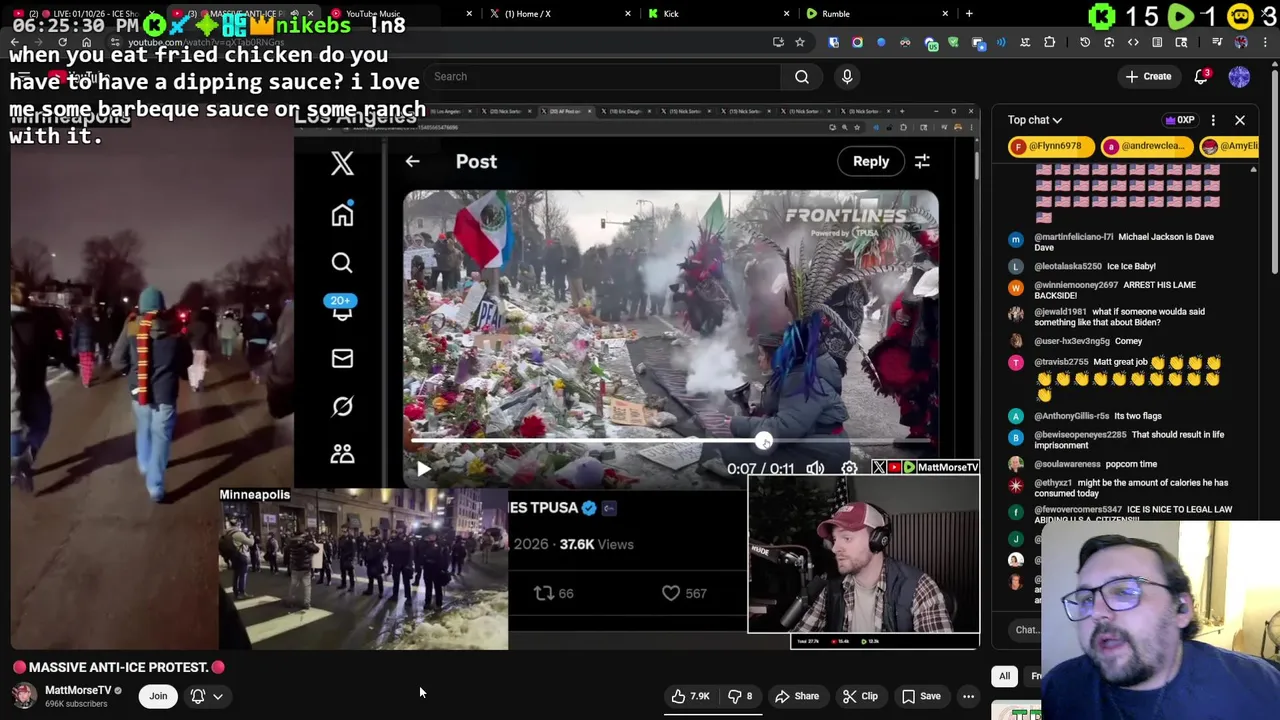Open the YouTube account avatar menu

coord(1239,77)
